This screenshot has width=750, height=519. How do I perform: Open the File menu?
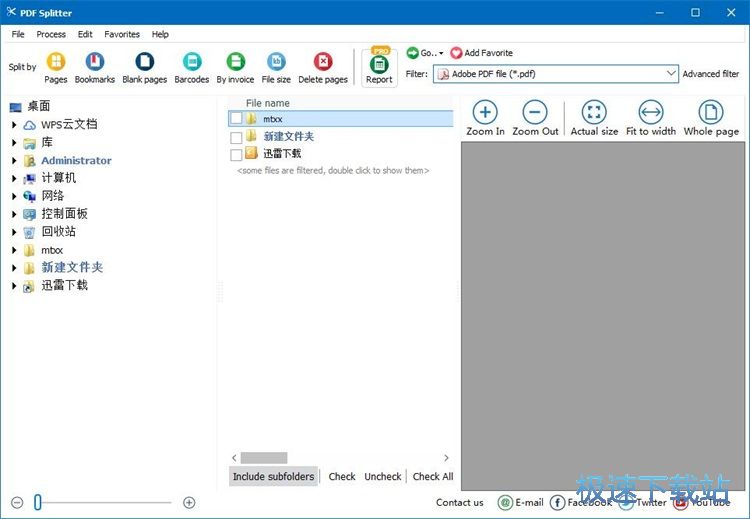18,34
